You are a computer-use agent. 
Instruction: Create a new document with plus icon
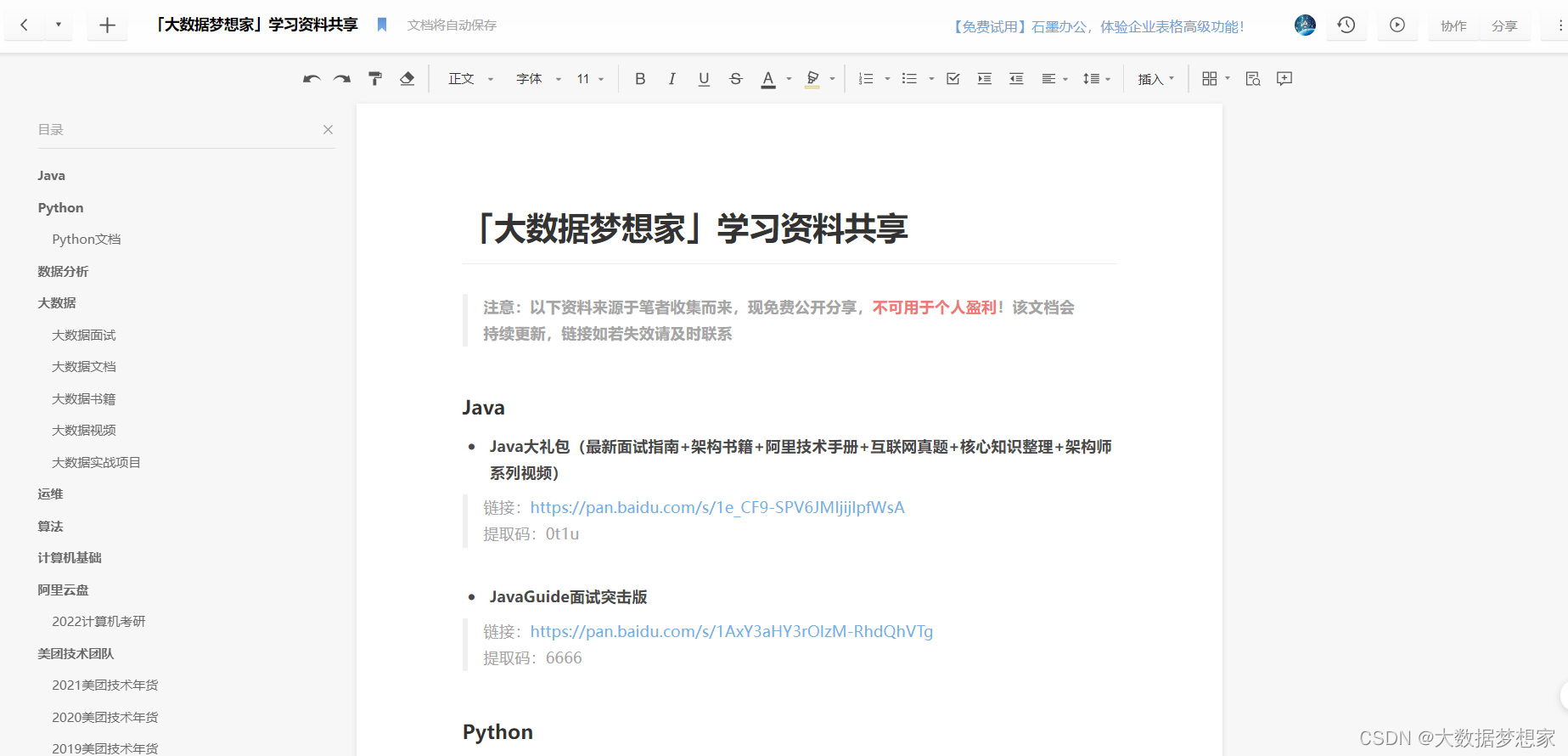click(x=107, y=25)
